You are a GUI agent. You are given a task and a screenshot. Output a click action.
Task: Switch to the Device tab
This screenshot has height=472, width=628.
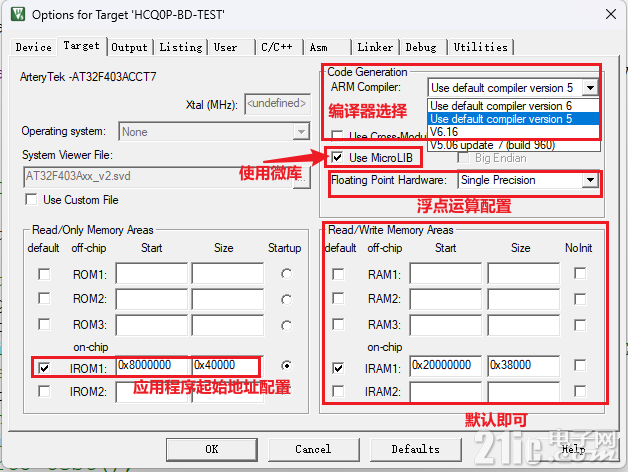tap(34, 47)
